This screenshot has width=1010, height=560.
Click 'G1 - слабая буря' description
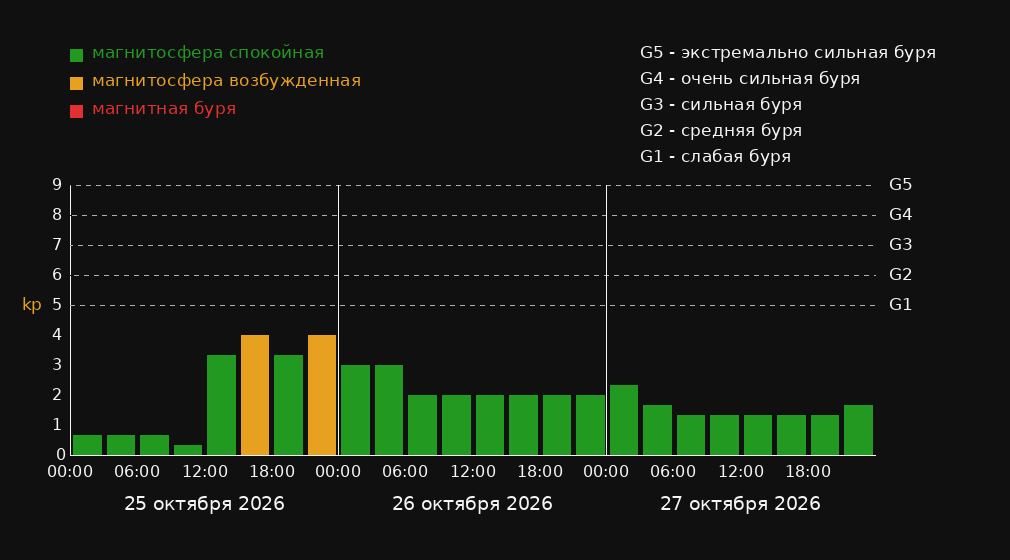click(716, 157)
